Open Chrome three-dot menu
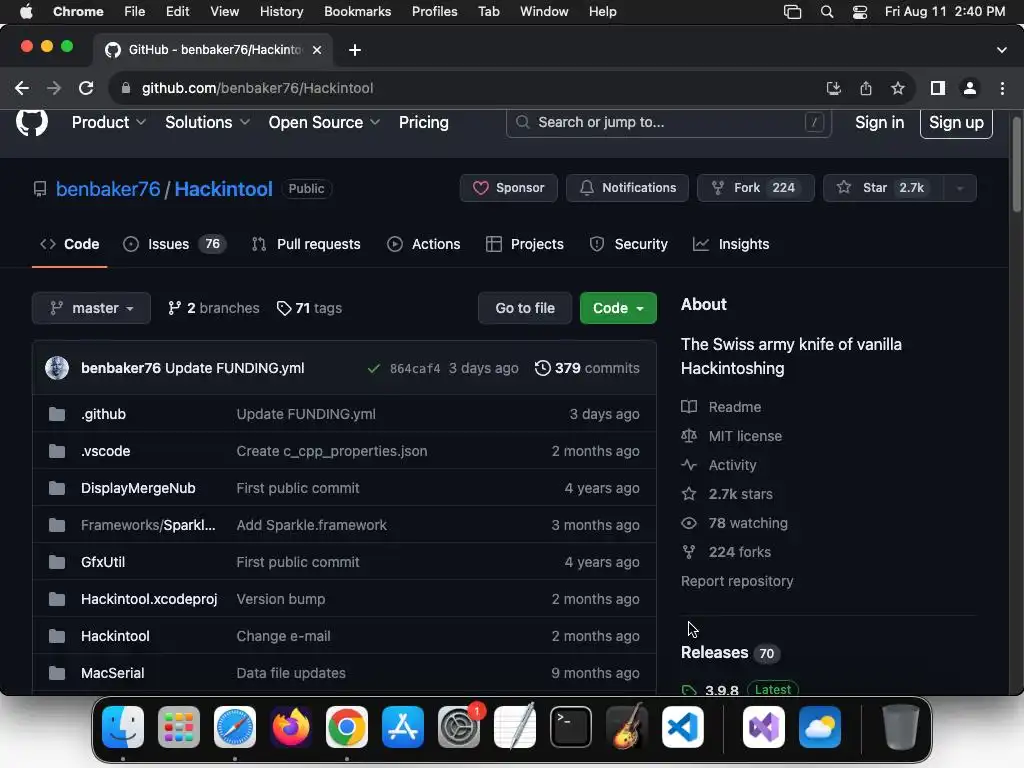Viewport: 1024px width, 768px height. (1002, 88)
